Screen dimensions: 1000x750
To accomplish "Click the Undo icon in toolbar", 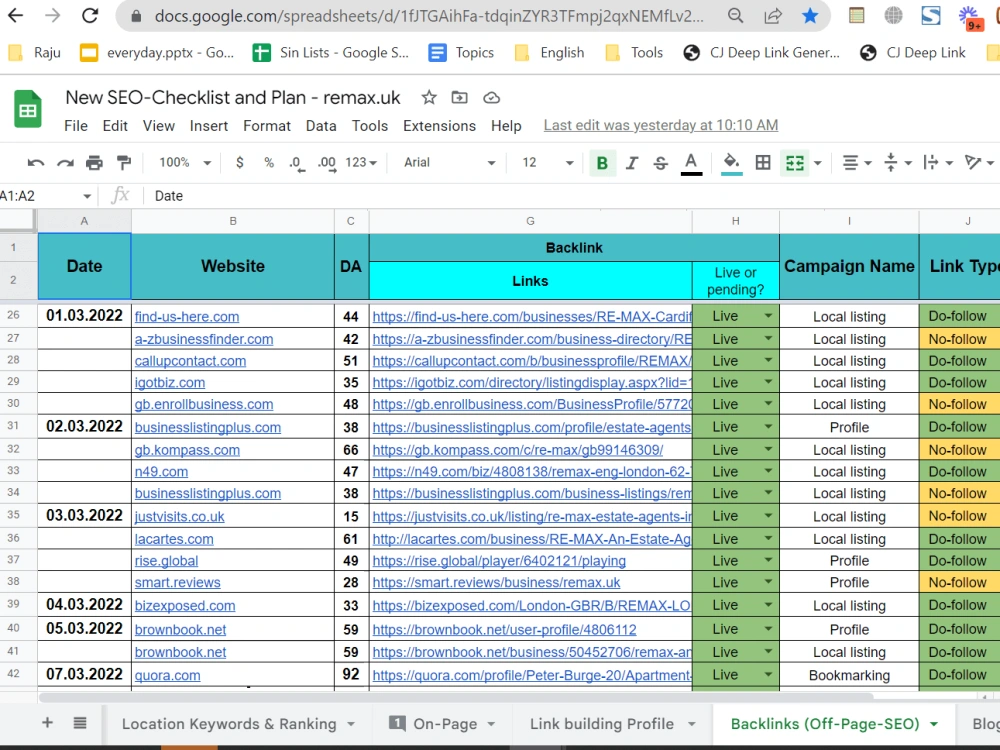I will [36, 163].
